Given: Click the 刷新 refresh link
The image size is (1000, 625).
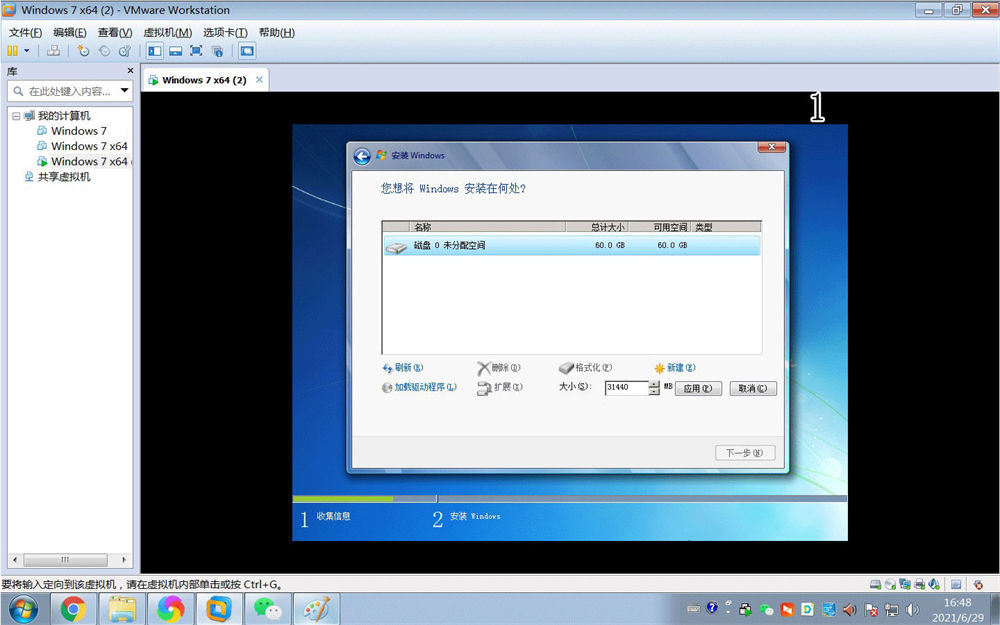Looking at the screenshot, I should 402,368.
